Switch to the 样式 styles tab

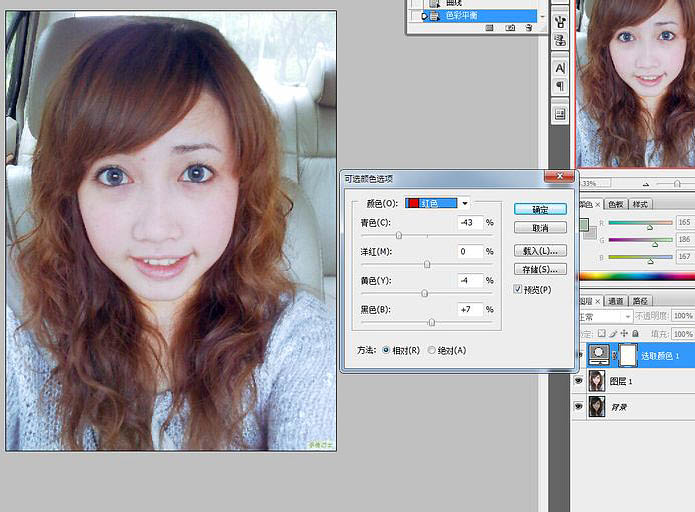click(640, 204)
